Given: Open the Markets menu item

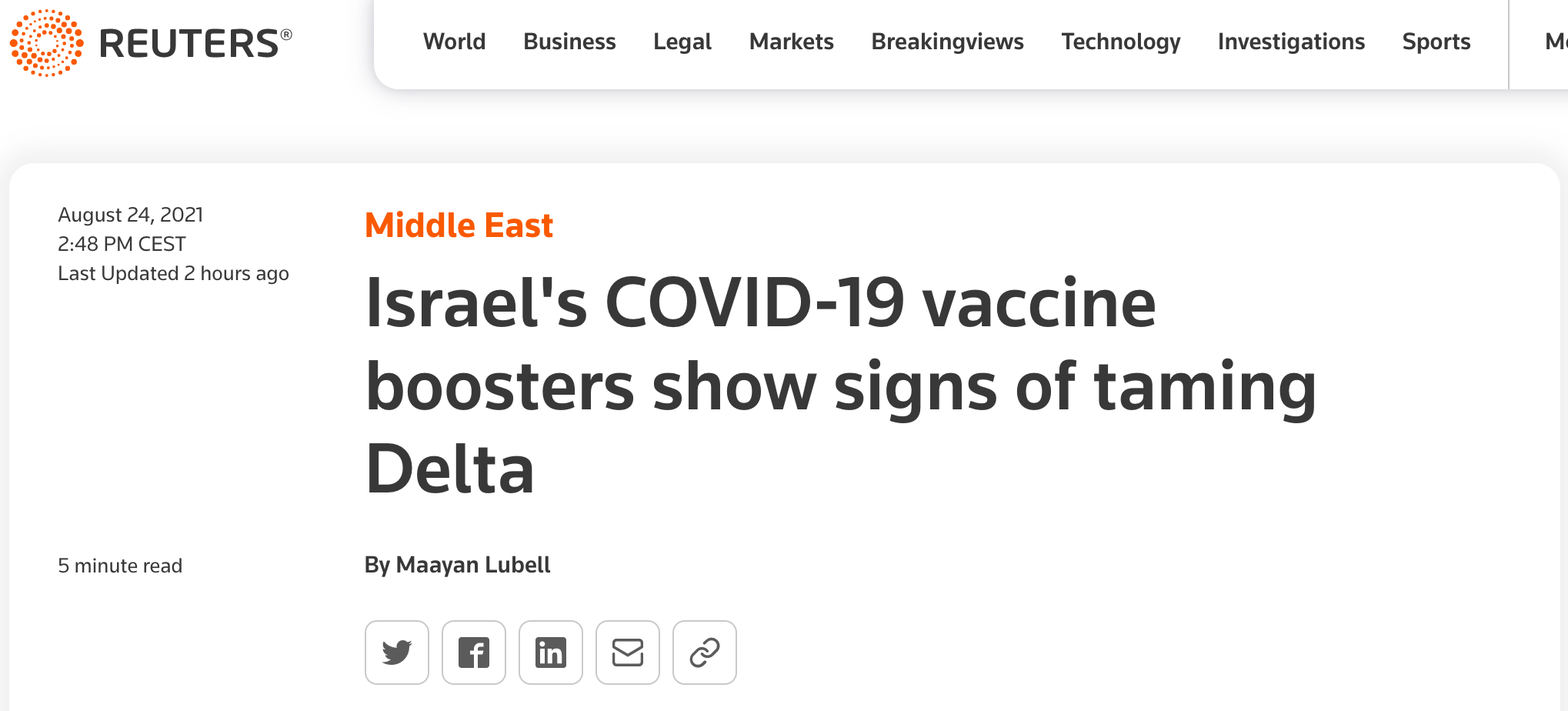Looking at the screenshot, I should (x=791, y=42).
